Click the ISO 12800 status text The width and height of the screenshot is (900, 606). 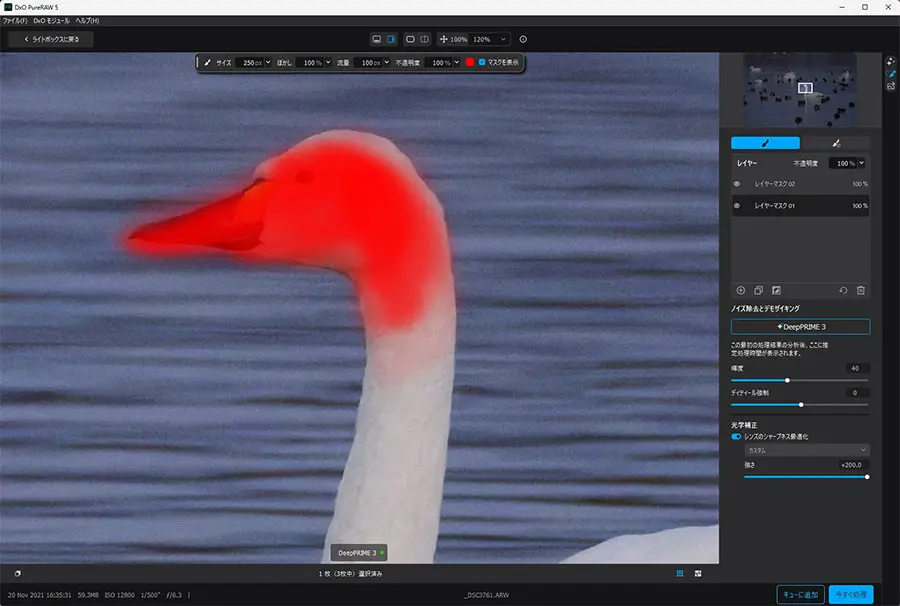[x=119, y=595]
